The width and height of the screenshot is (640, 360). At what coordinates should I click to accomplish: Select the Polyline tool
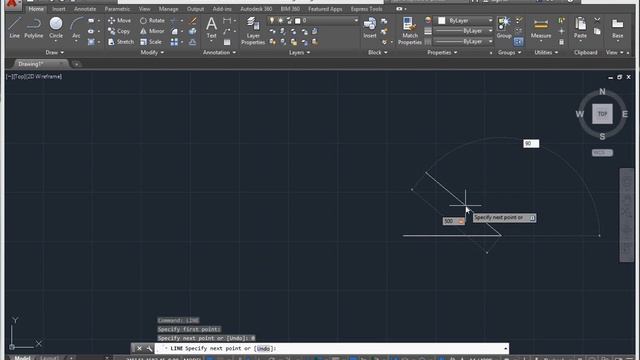(33, 28)
